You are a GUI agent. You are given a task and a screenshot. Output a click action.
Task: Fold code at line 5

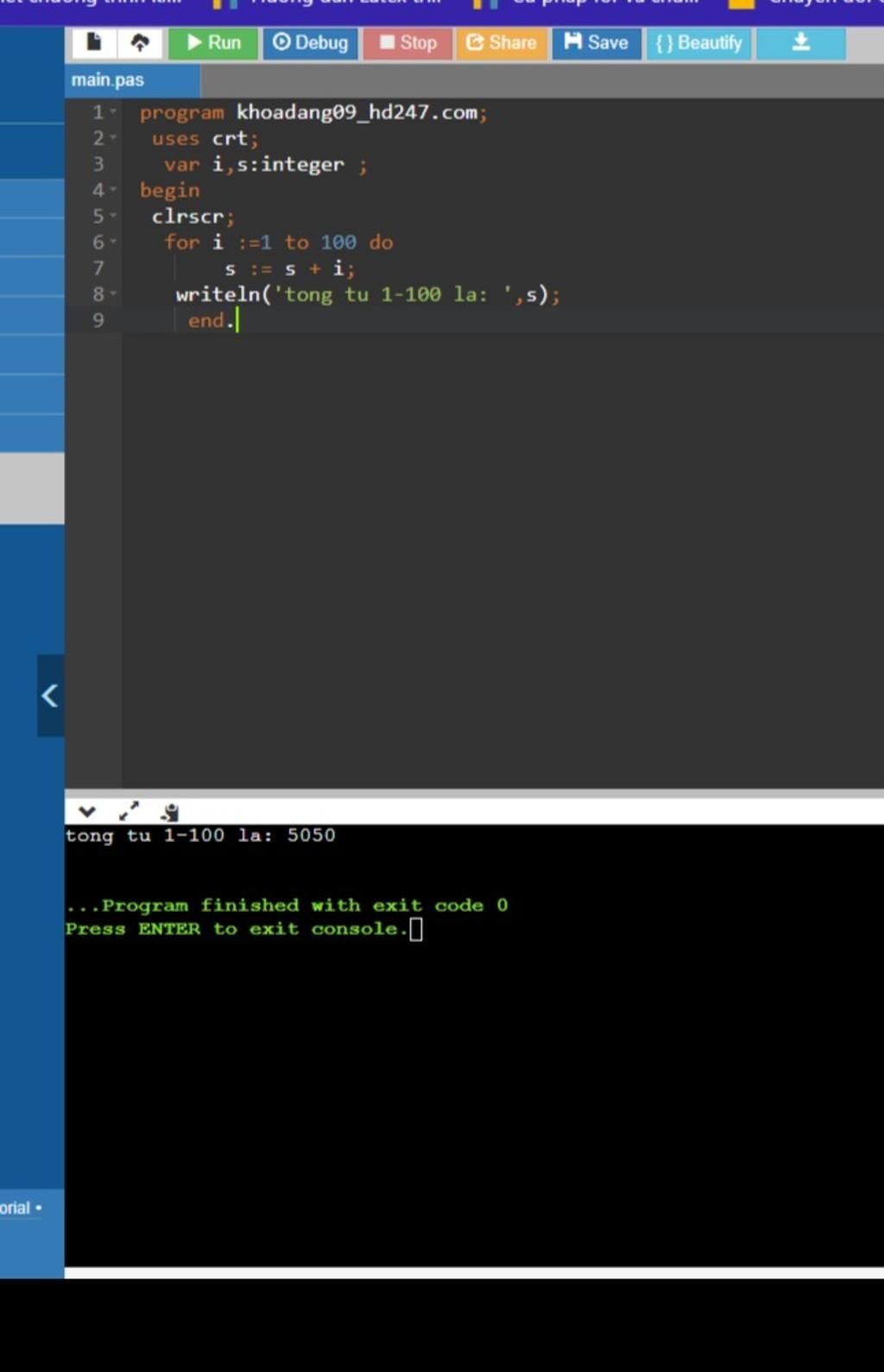coord(113,215)
